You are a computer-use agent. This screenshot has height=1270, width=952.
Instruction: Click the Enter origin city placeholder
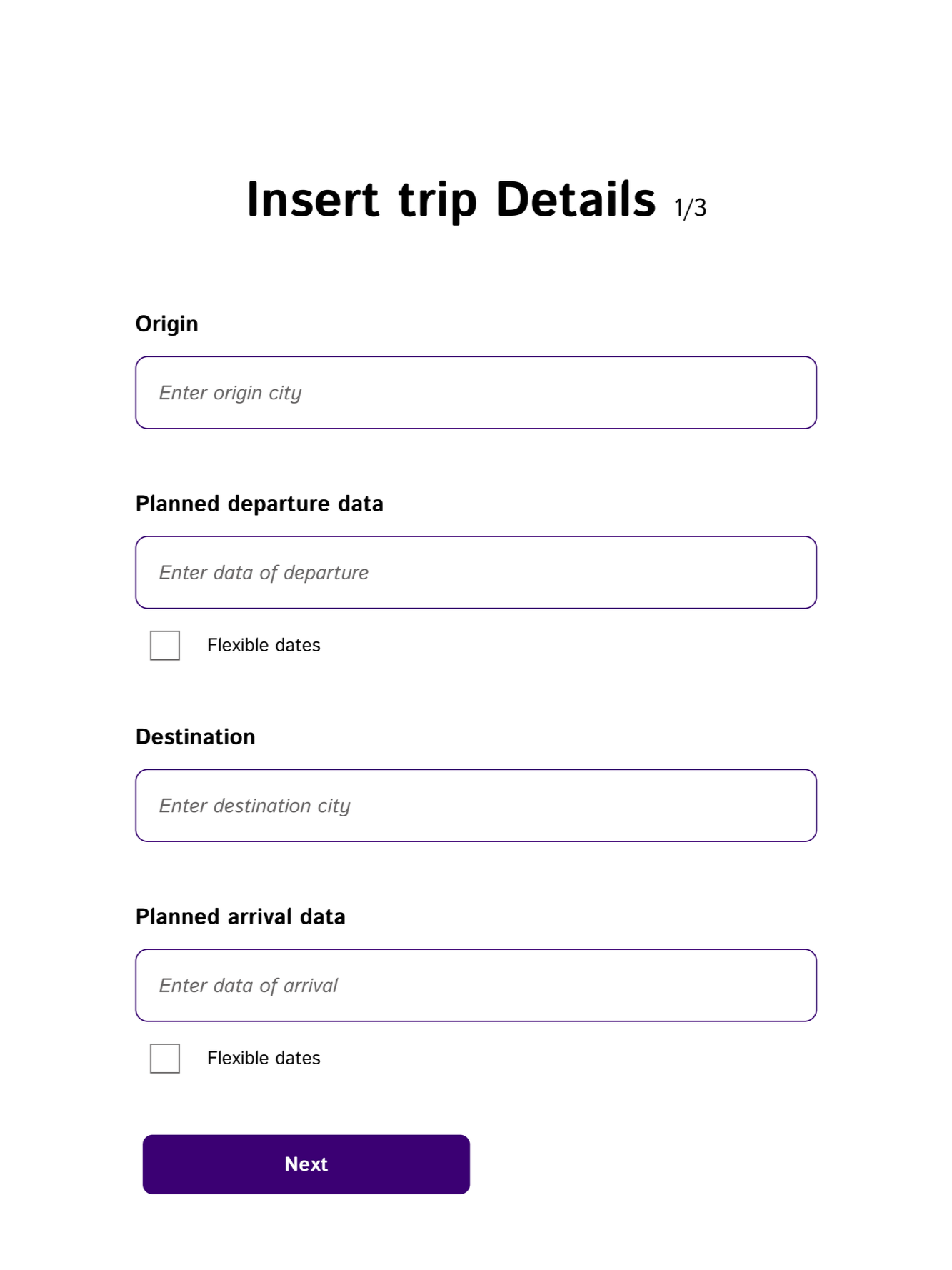click(x=230, y=394)
